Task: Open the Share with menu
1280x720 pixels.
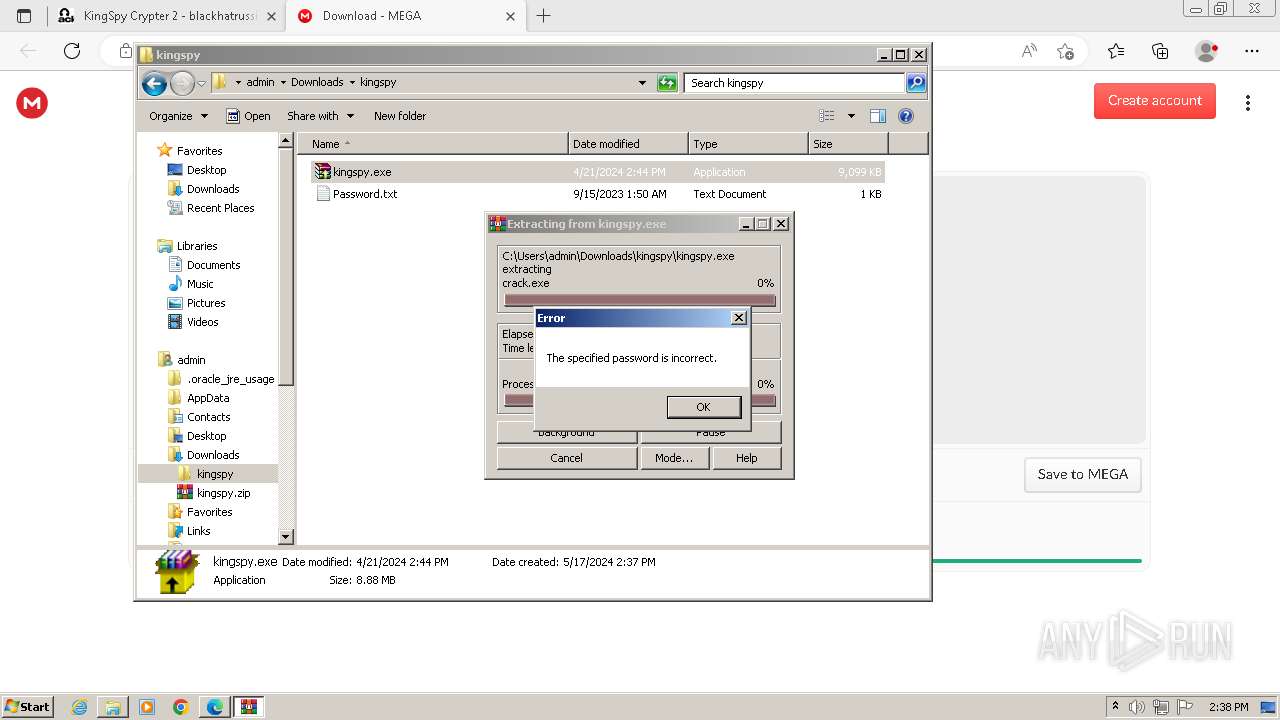Action: click(319, 116)
